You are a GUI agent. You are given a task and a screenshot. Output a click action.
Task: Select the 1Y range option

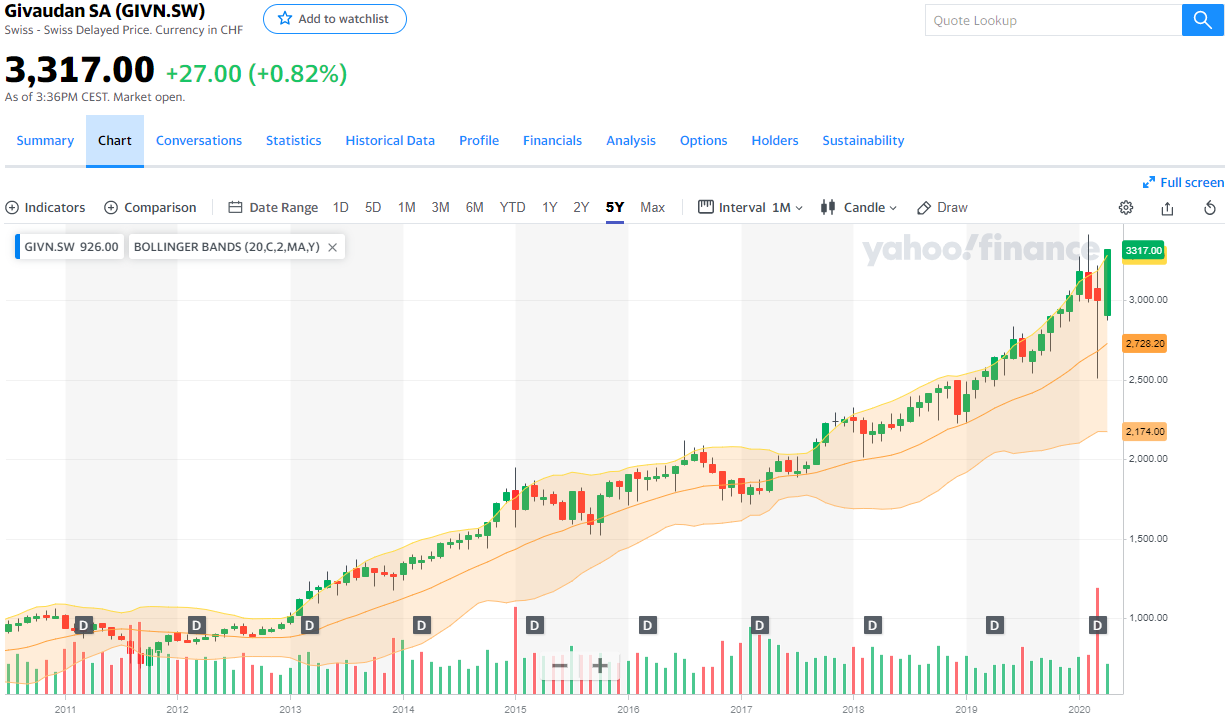pos(550,208)
